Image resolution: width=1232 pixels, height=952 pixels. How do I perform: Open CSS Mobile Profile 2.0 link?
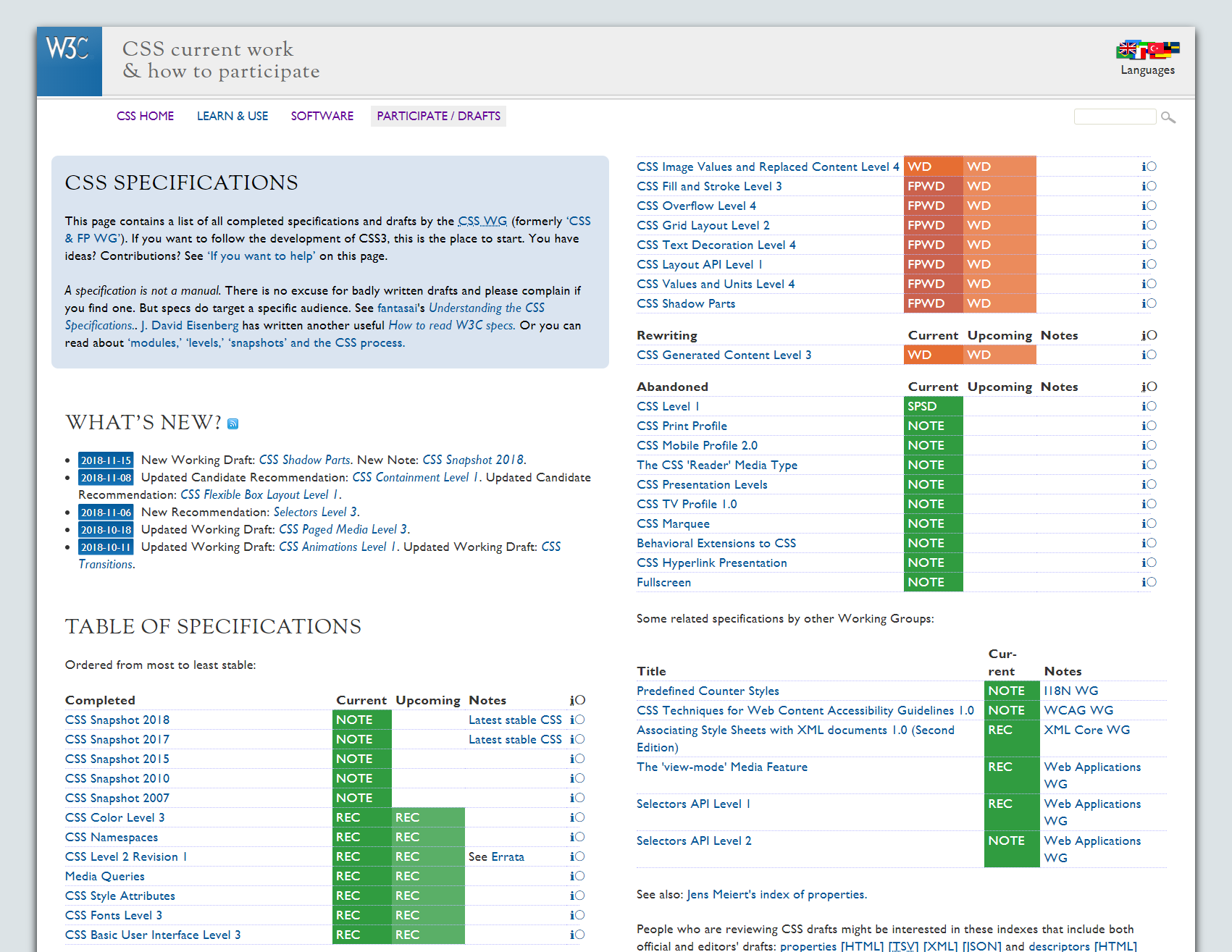pyautogui.click(x=697, y=445)
